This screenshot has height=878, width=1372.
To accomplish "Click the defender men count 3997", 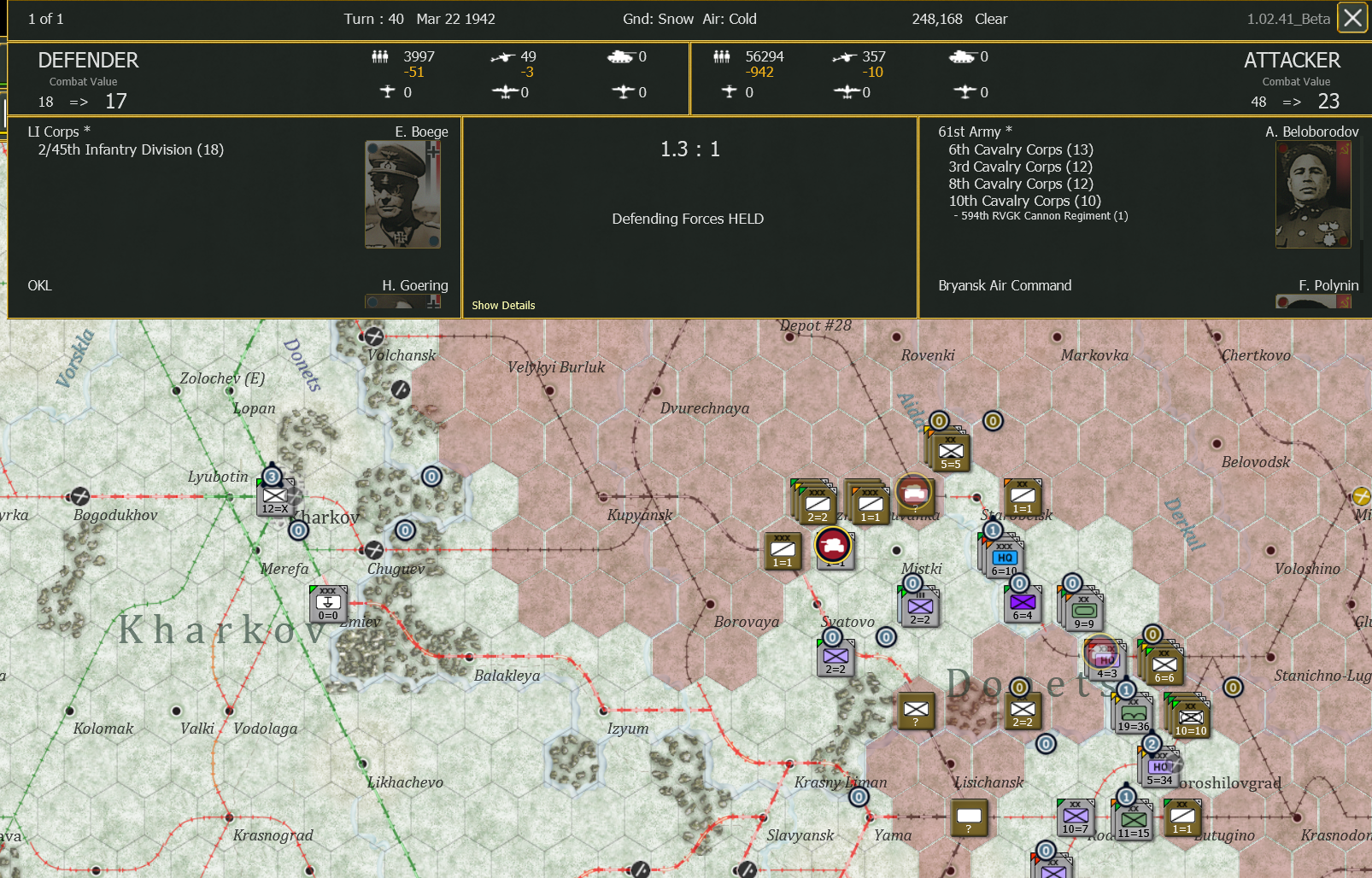I will click(419, 56).
